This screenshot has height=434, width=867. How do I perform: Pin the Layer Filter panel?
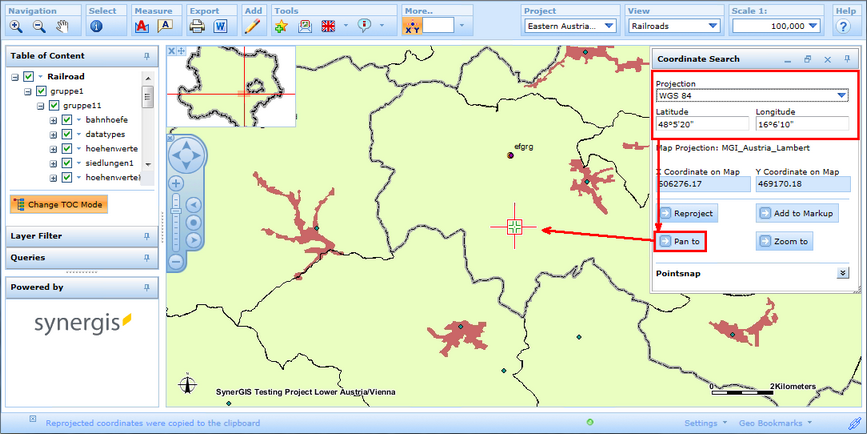147,237
